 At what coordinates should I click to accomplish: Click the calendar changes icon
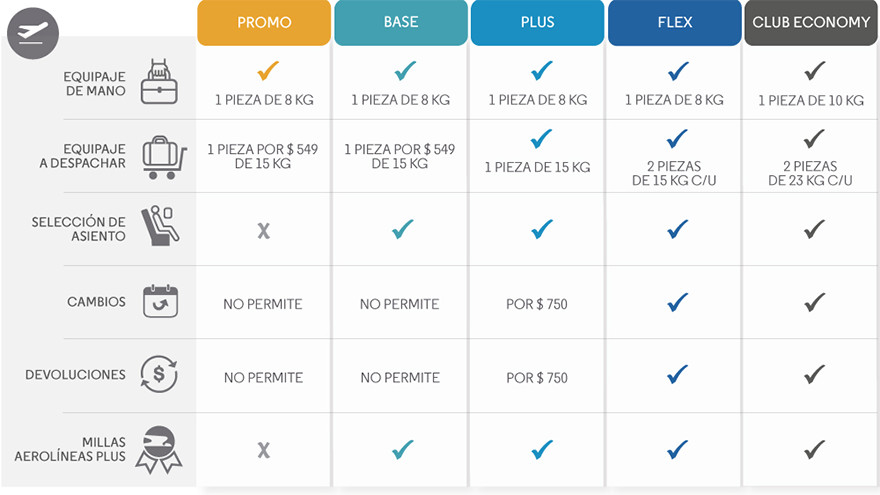(159, 301)
